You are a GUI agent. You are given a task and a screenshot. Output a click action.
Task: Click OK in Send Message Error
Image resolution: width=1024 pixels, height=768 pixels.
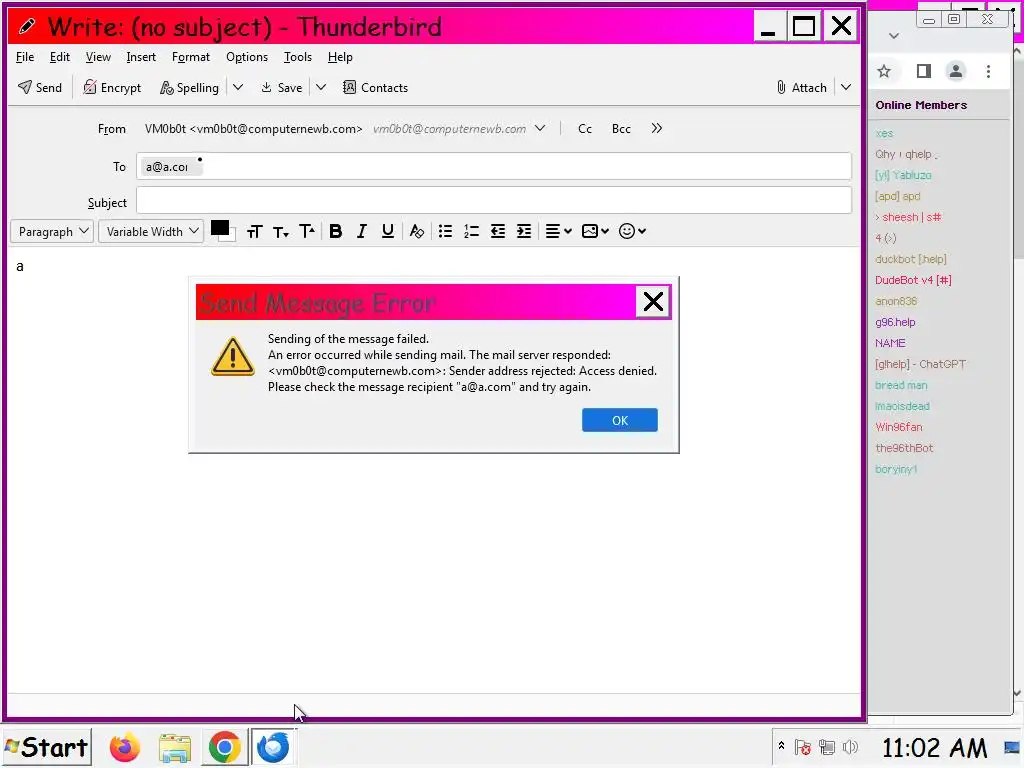(620, 420)
